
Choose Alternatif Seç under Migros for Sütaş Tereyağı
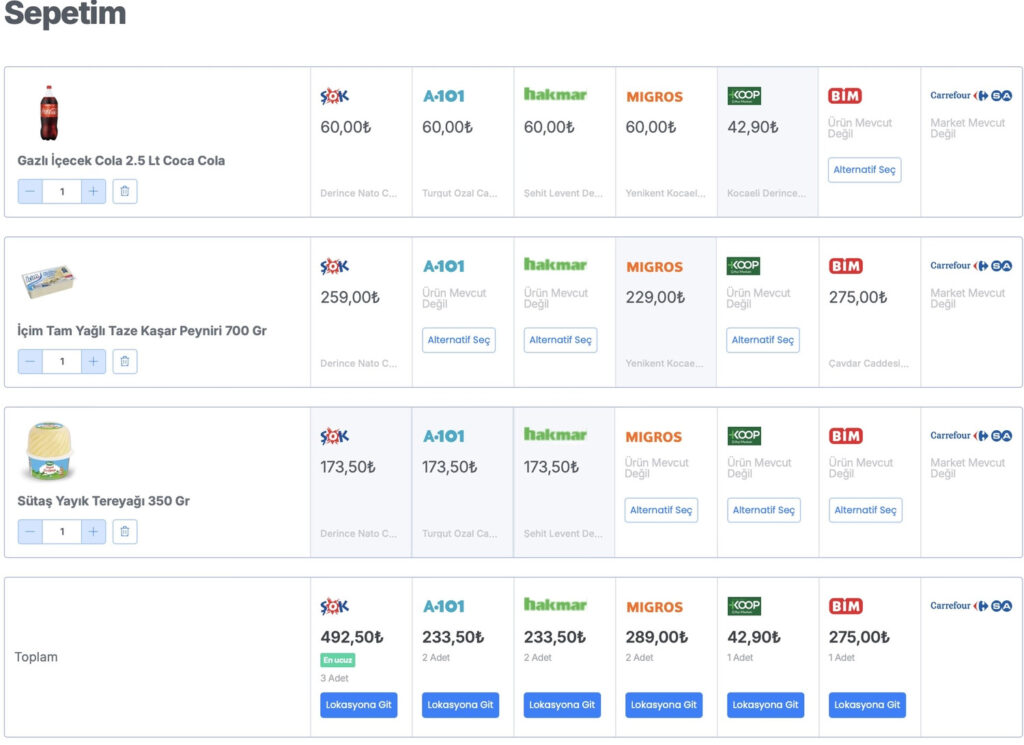pos(661,510)
